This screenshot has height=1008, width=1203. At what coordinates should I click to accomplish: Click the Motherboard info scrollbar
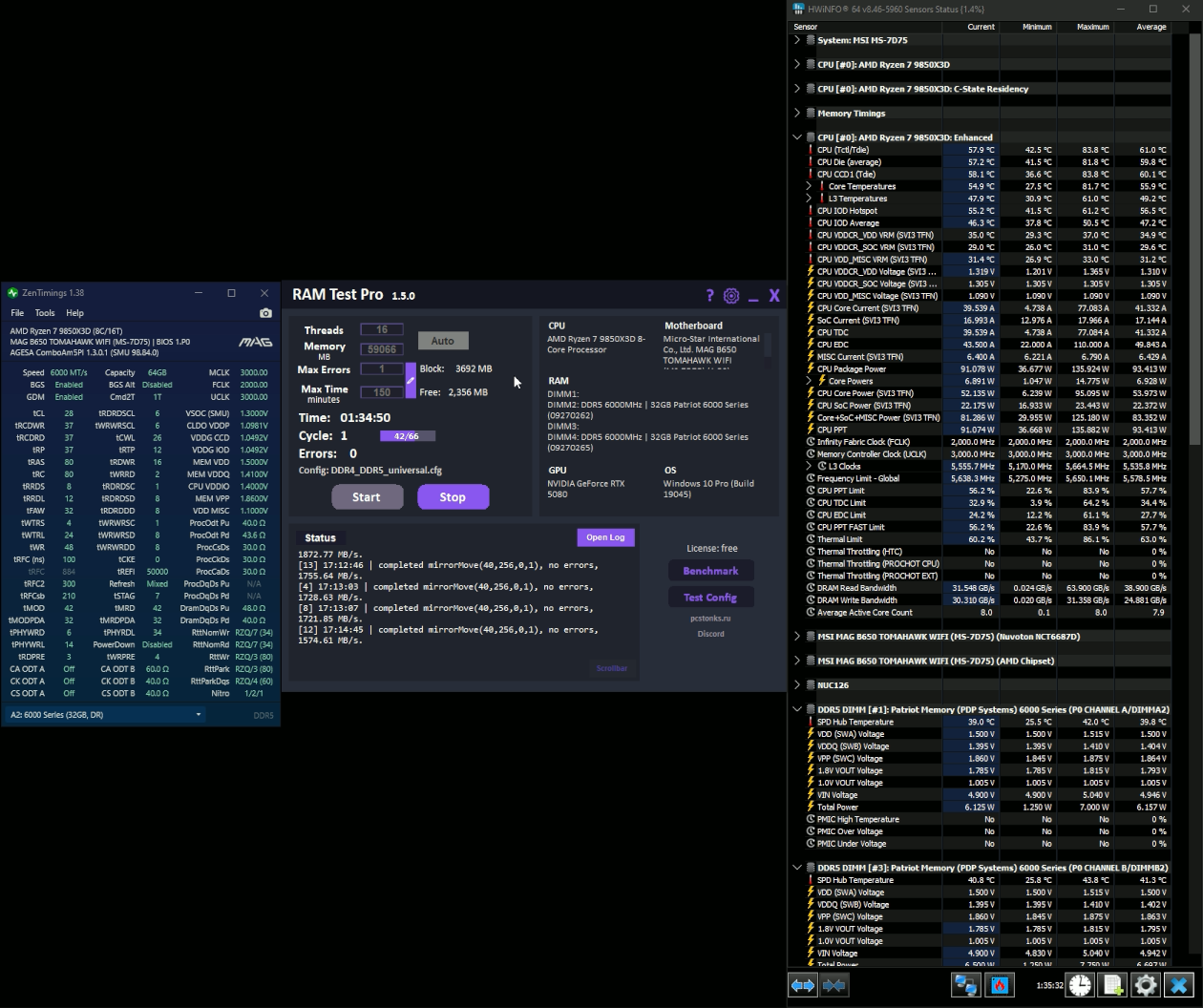[767, 345]
